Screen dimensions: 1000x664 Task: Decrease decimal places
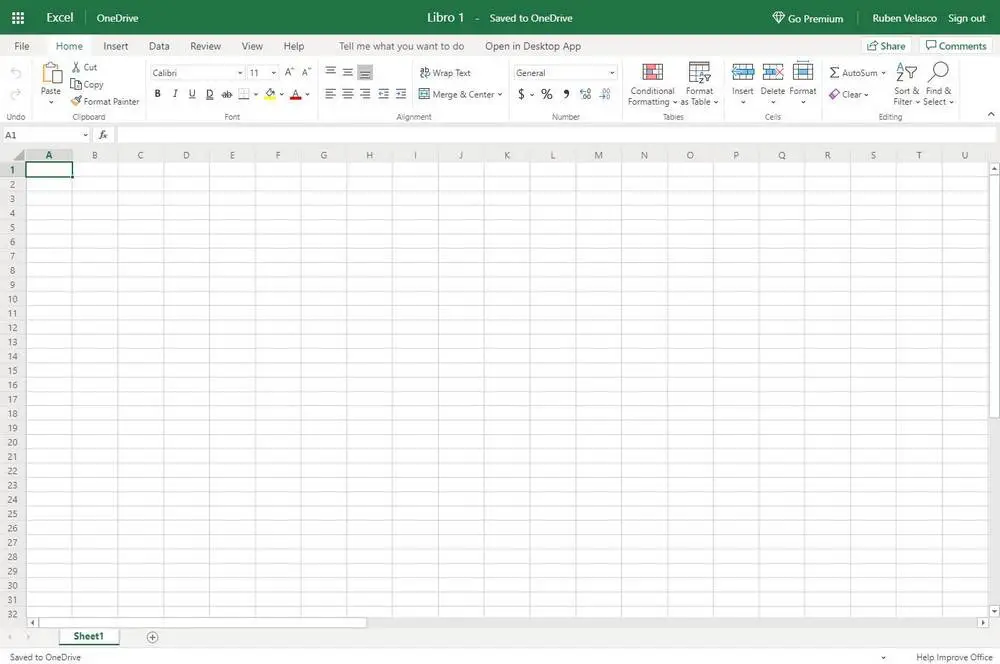[x=605, y=94]
